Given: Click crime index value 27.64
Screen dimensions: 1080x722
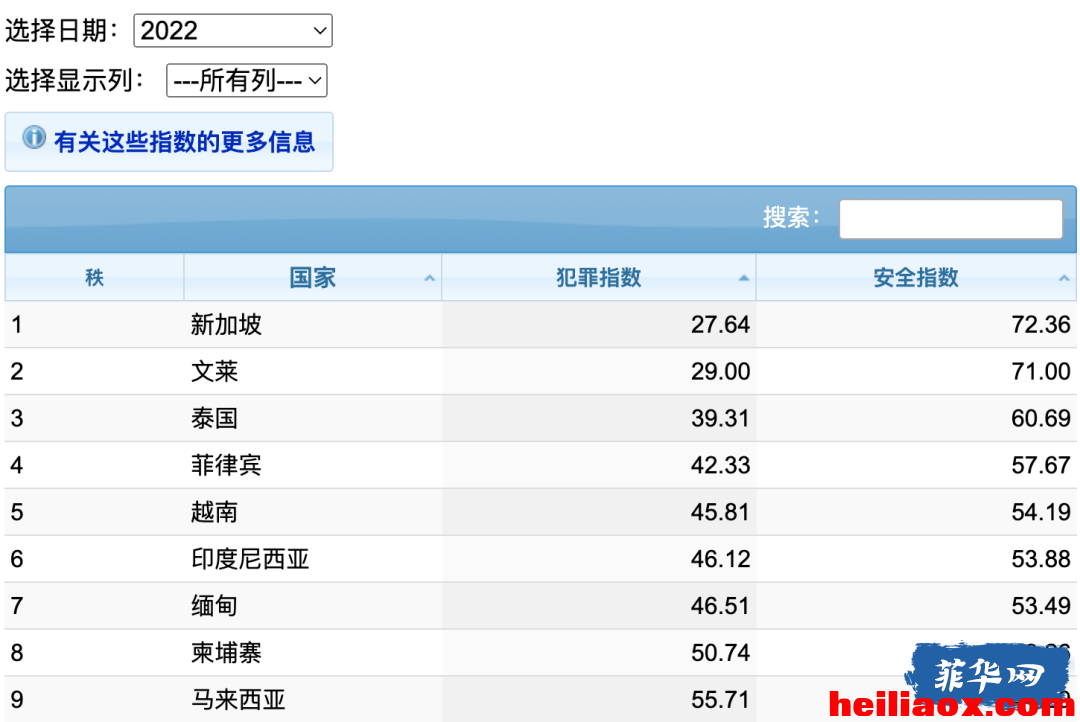Looking at the screenshot, I should click(x=720, y=324).
